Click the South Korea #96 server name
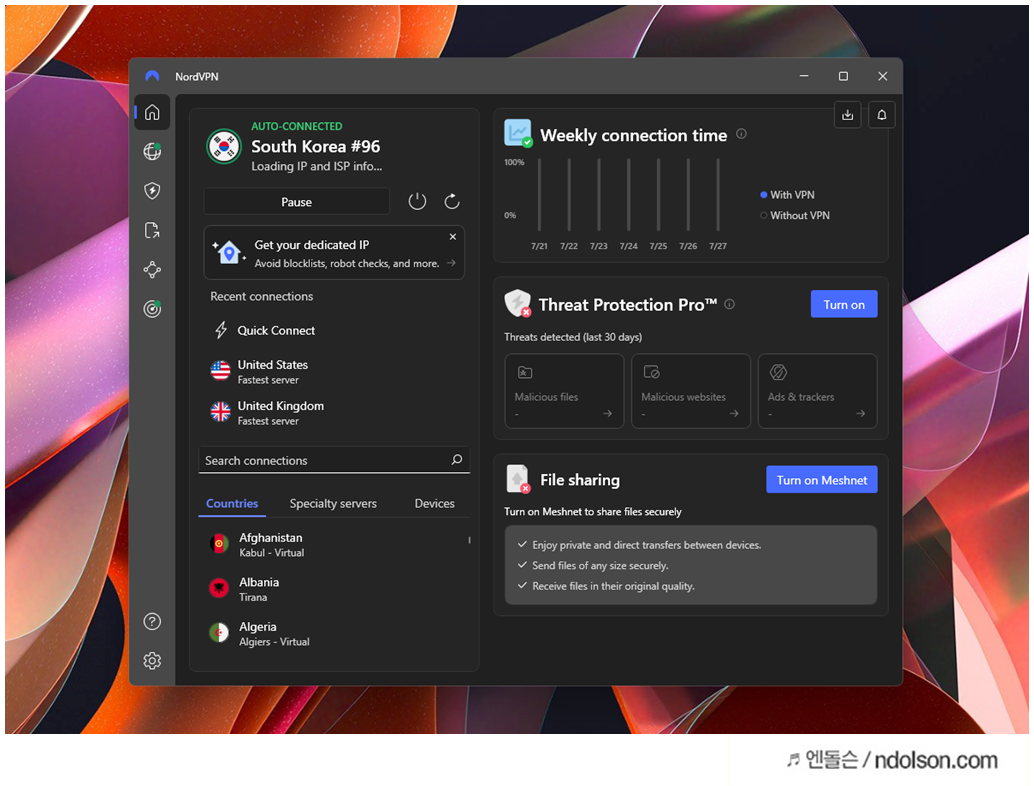 coord(315,146)
